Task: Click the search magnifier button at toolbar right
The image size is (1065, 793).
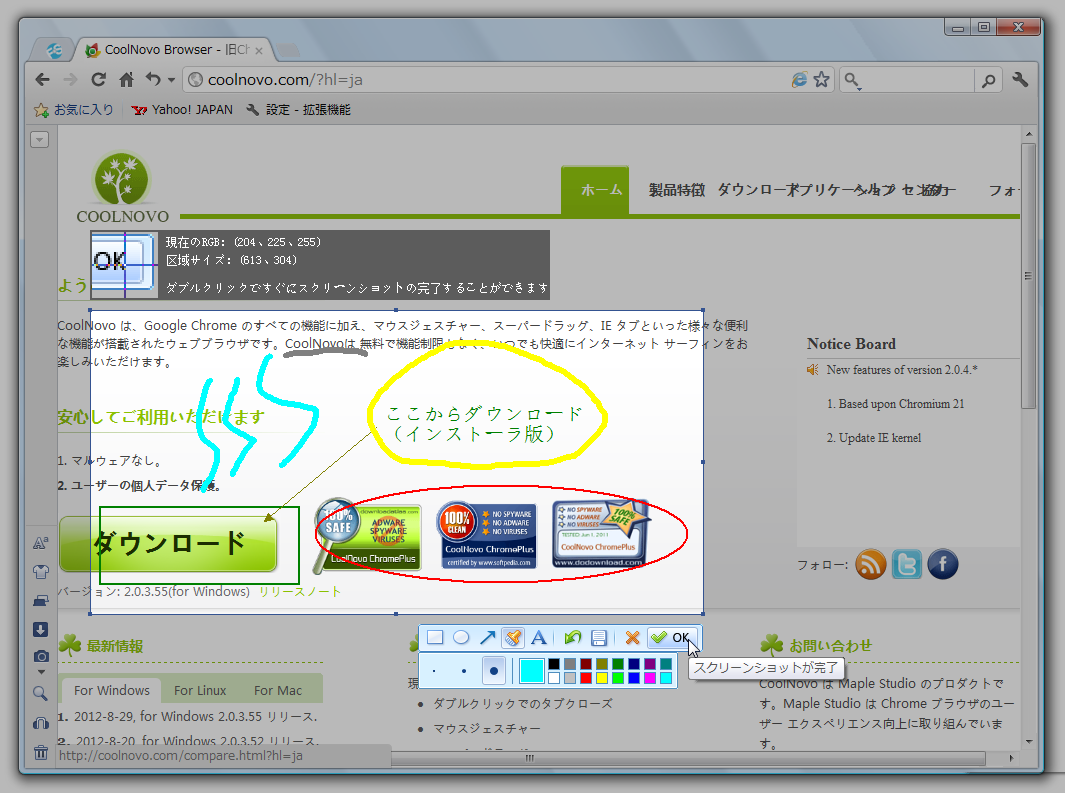Action: click(x=989, y=80)
